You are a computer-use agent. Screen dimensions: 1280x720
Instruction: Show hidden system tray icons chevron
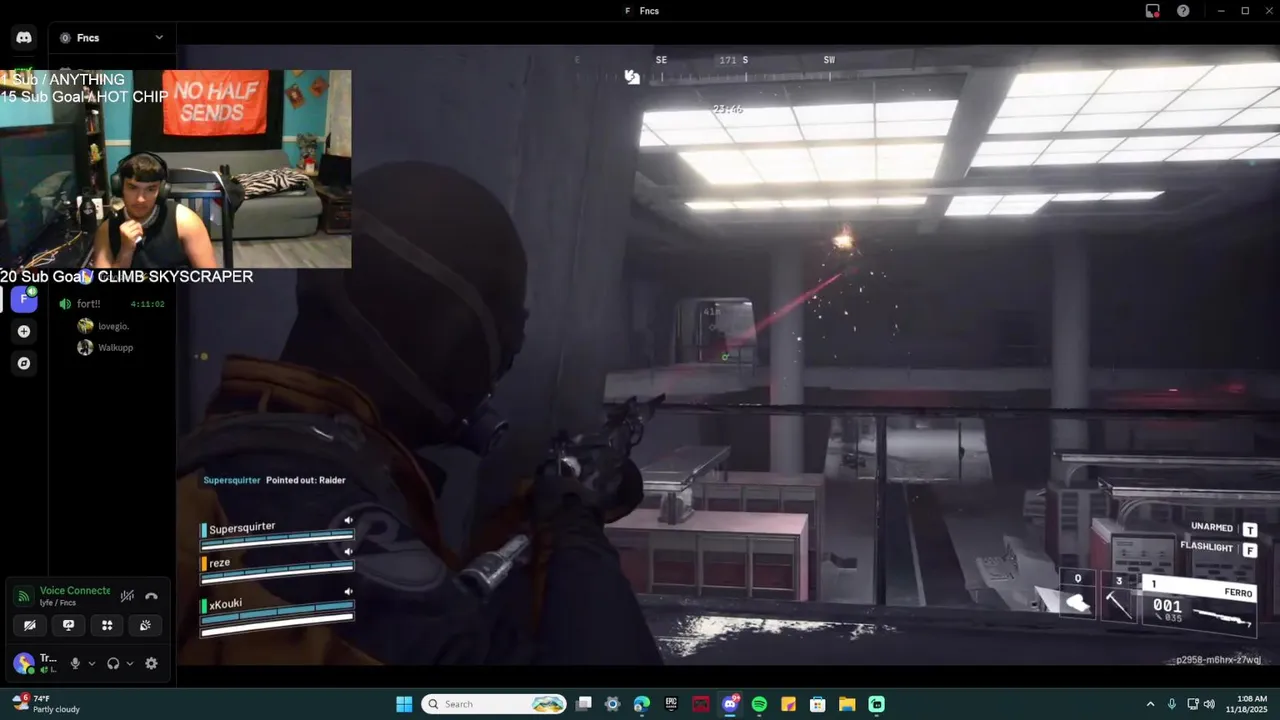click(1150, 704)
